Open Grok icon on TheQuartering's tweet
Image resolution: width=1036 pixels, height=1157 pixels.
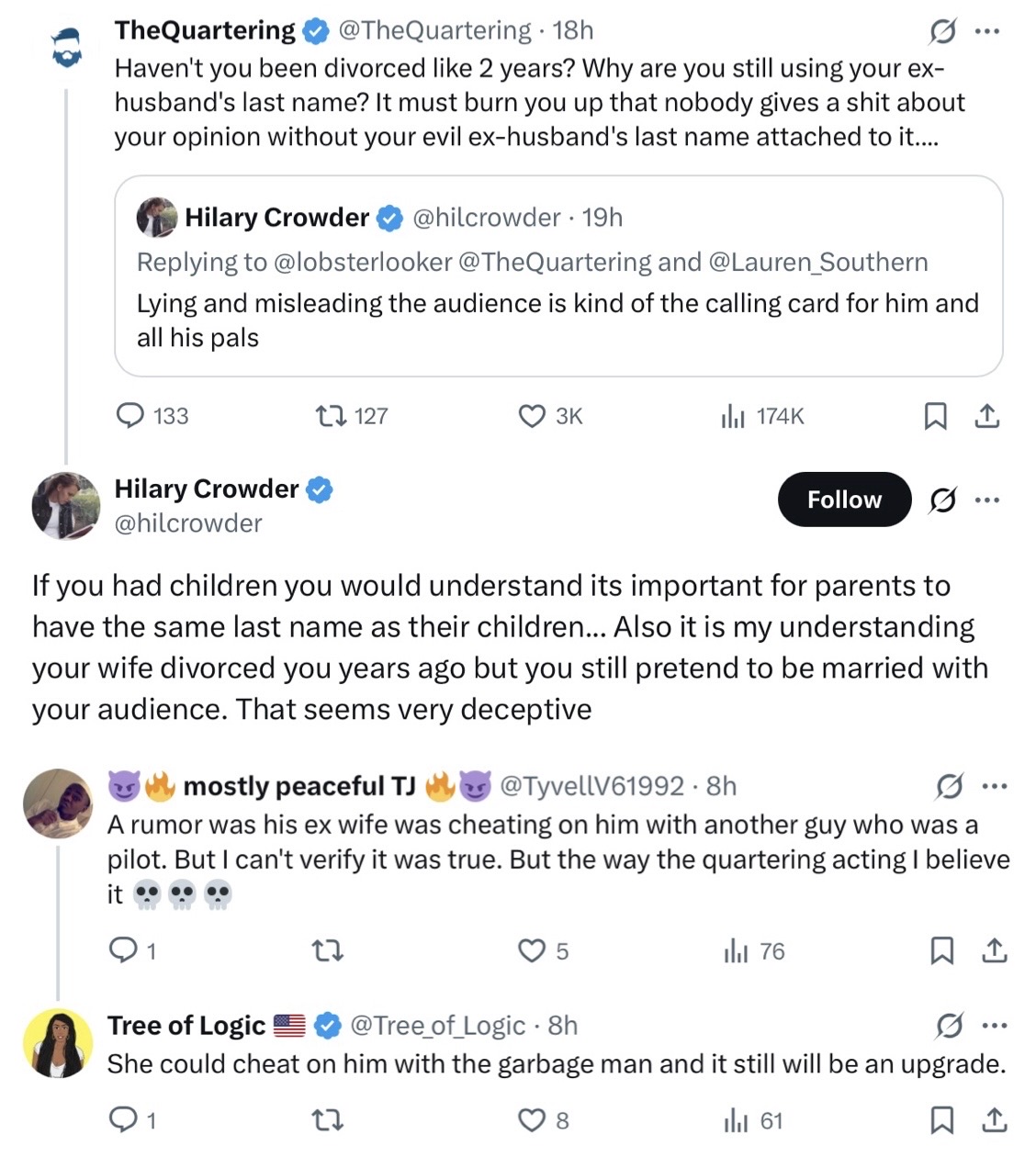[x=941, y=32]
